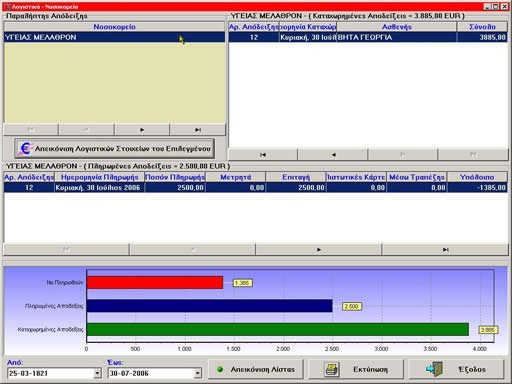
Task: Click Μέσω Τραπέζης column header
Action: 417,177
